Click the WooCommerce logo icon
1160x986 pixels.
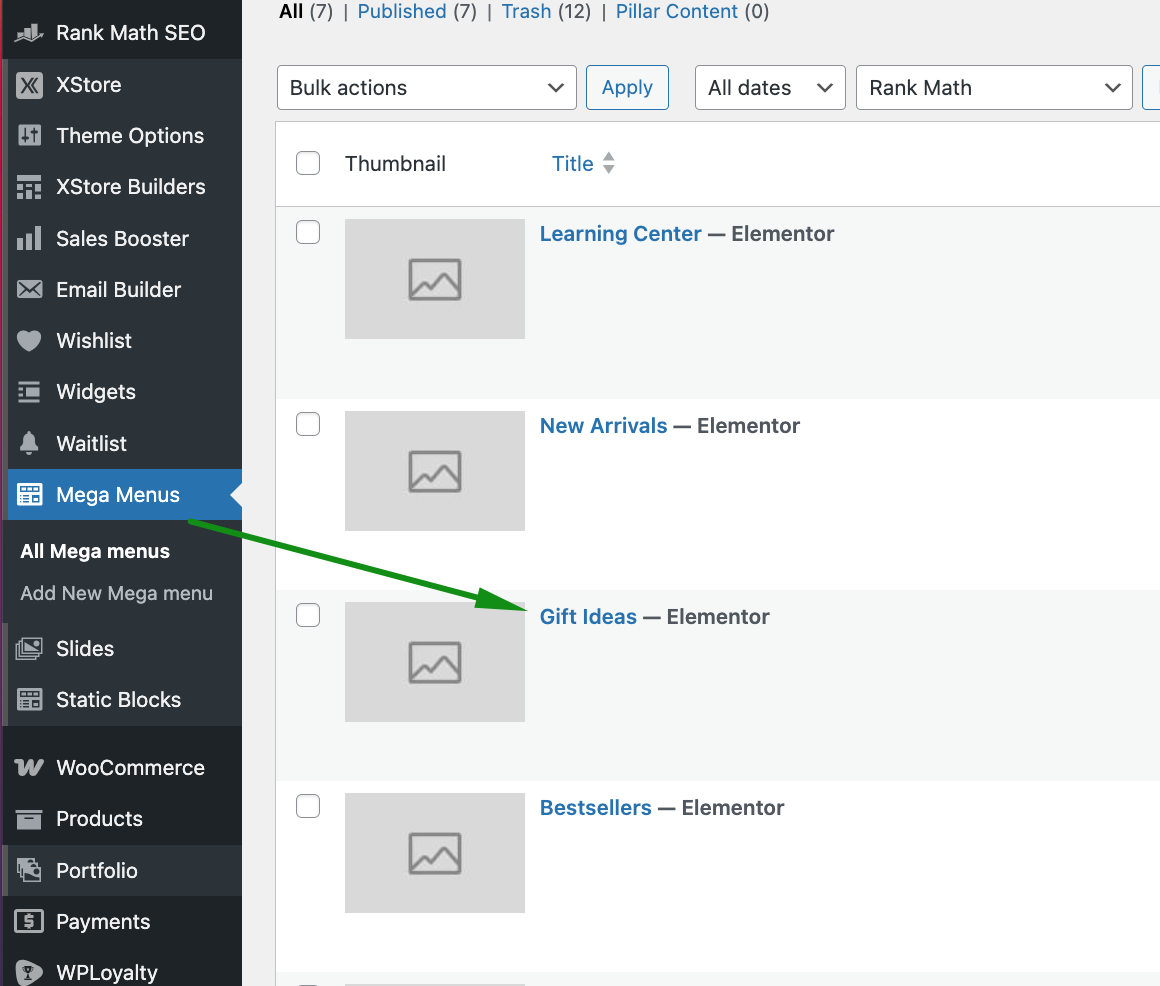[29, 768]
